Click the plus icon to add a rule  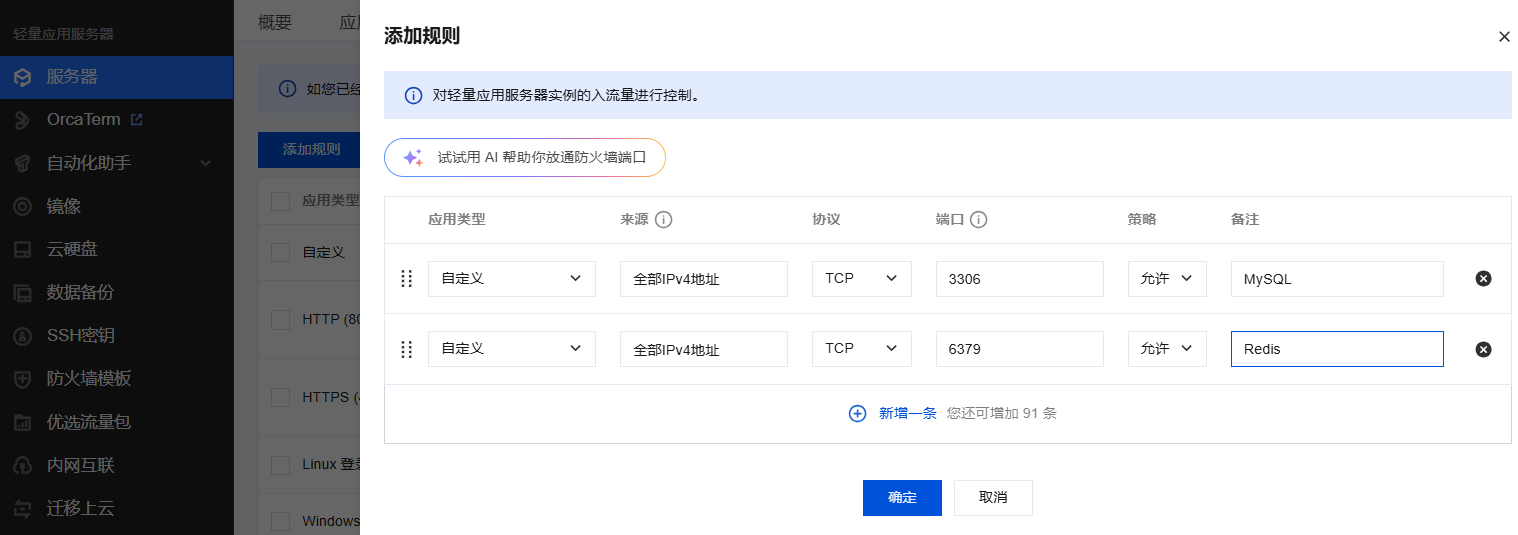click(857, 413)
